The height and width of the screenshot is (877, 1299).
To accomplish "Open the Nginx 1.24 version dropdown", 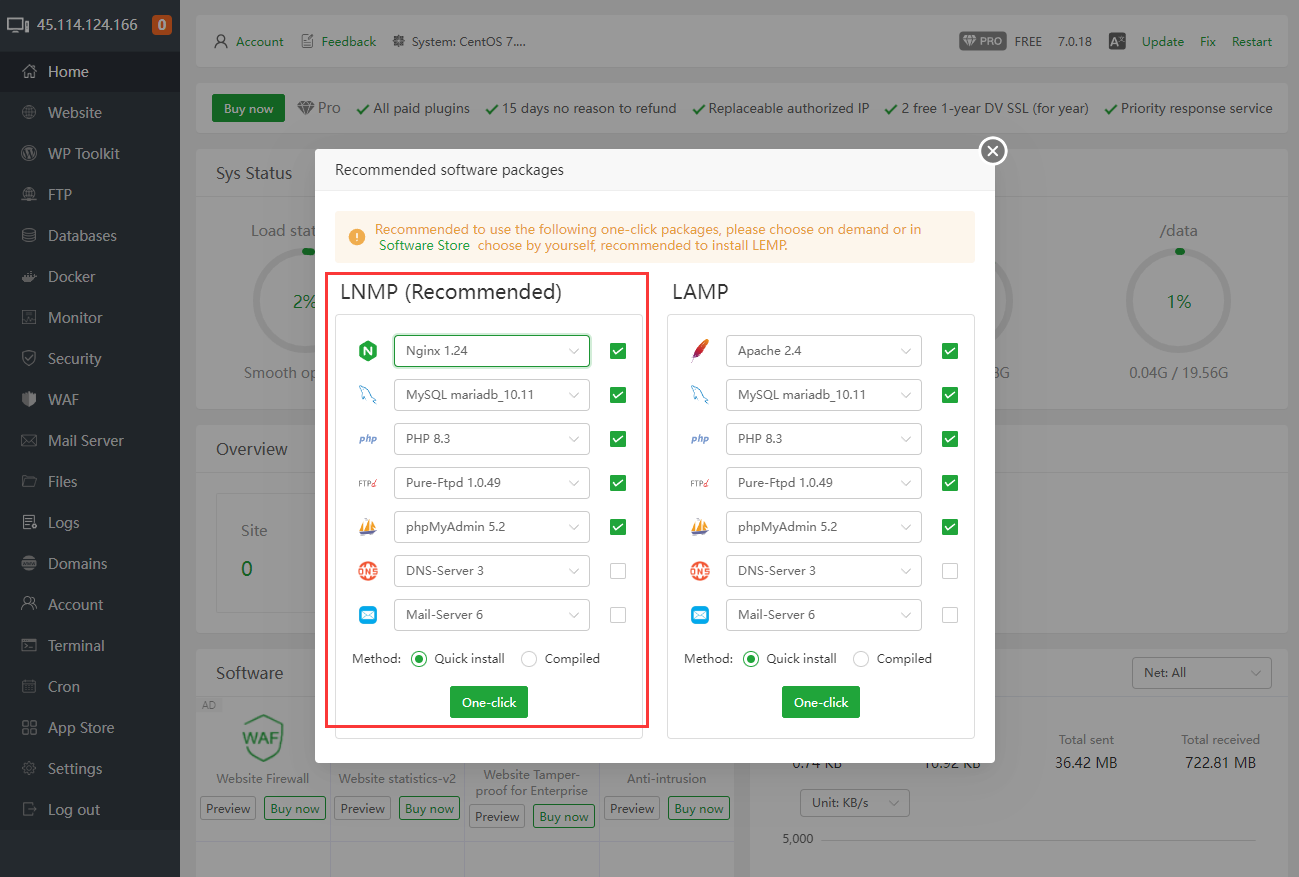I will pyautogui.click(x=492, y=351).
